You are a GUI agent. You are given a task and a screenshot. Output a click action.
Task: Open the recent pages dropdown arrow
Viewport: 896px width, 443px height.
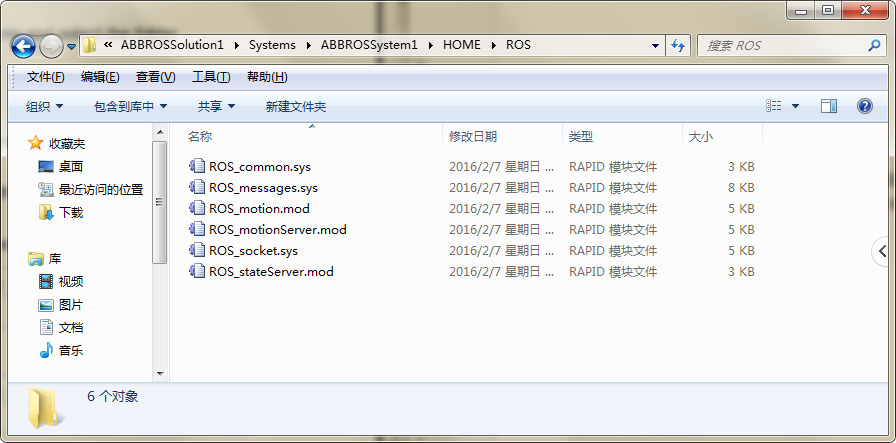pos(71,46)
